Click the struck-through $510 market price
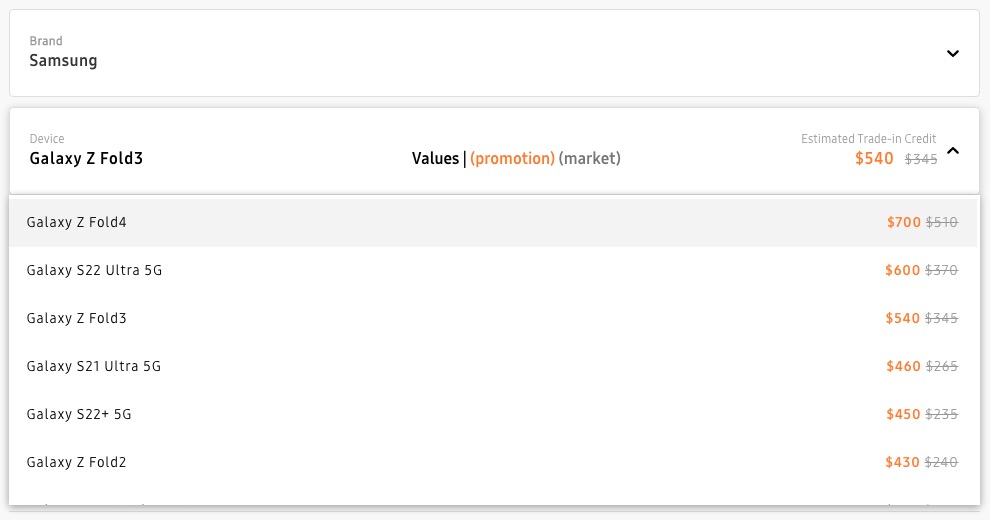The image size is (990, 520). pyautogui.click(x=942, y=222)
